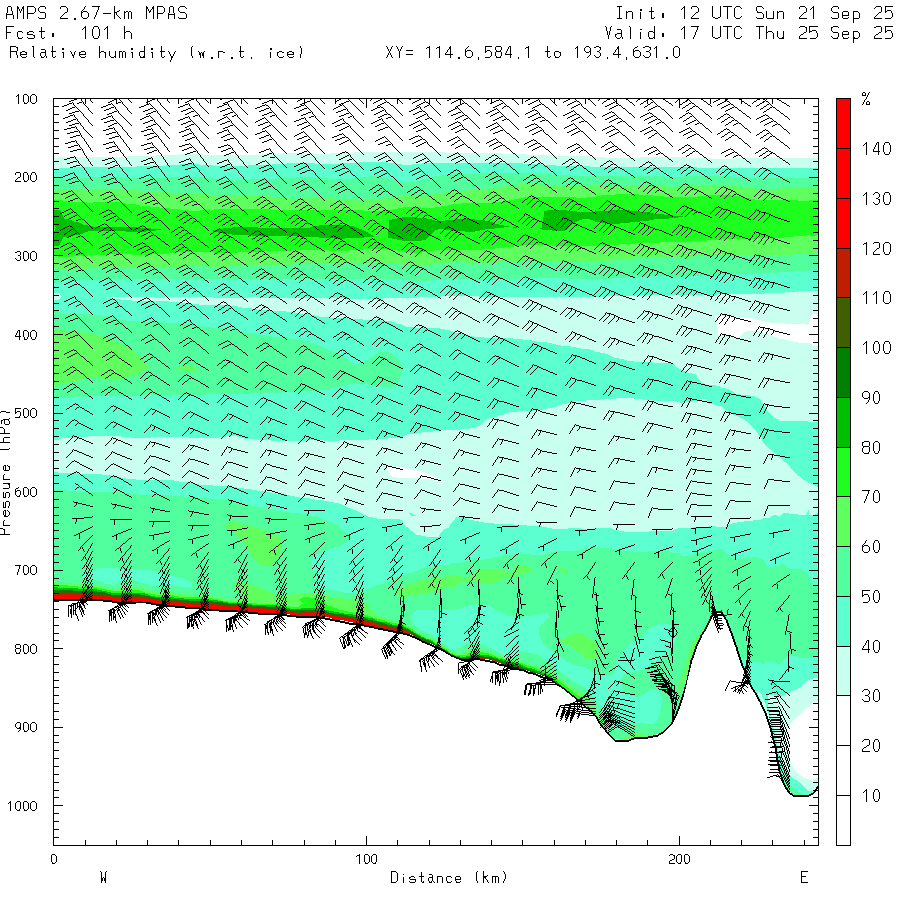Click the '%' unit label above the colorbar

(866, 99)
